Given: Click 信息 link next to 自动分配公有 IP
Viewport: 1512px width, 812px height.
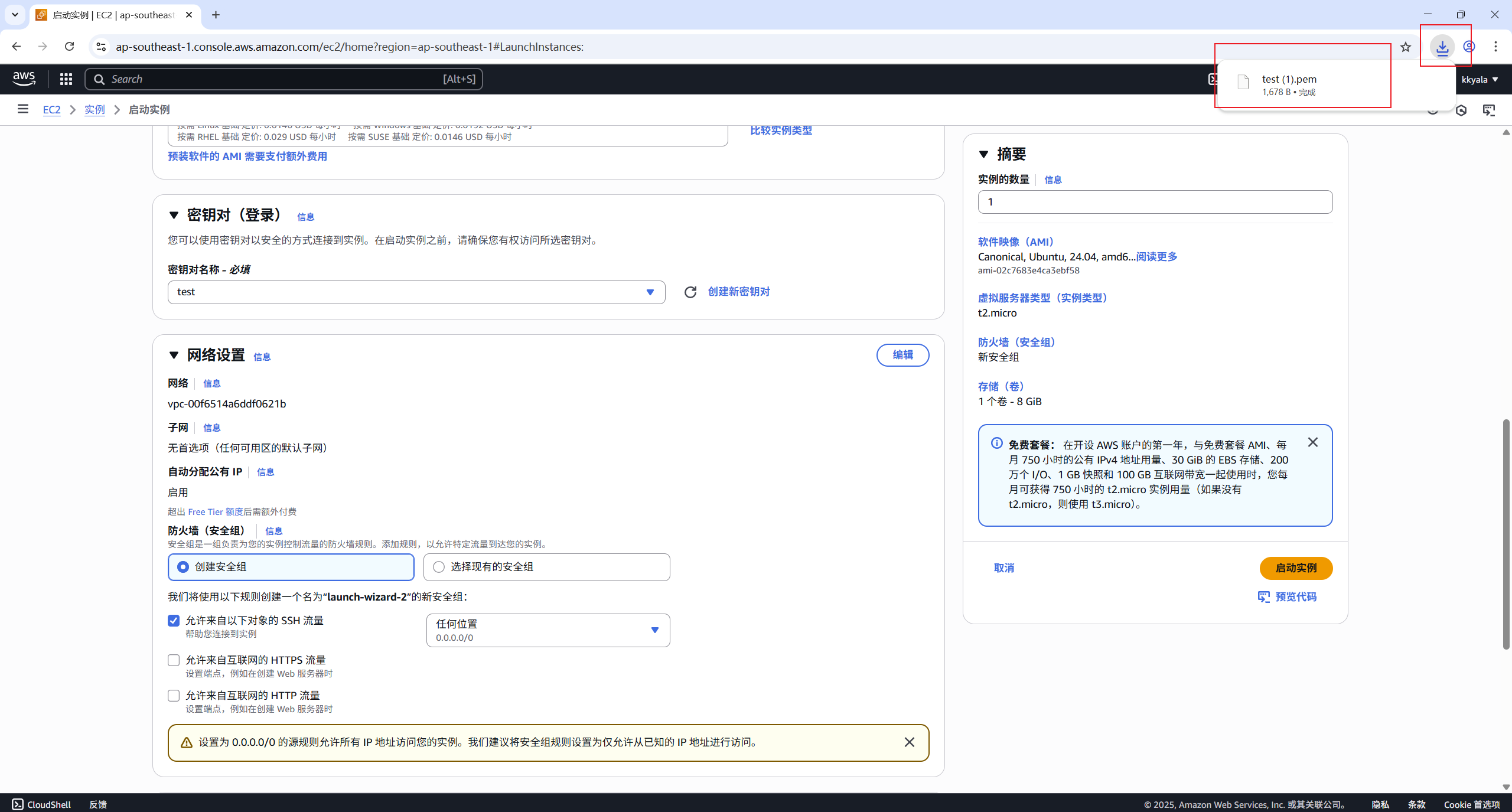Looking at the screenshot, I should click(x=265, y=472).
